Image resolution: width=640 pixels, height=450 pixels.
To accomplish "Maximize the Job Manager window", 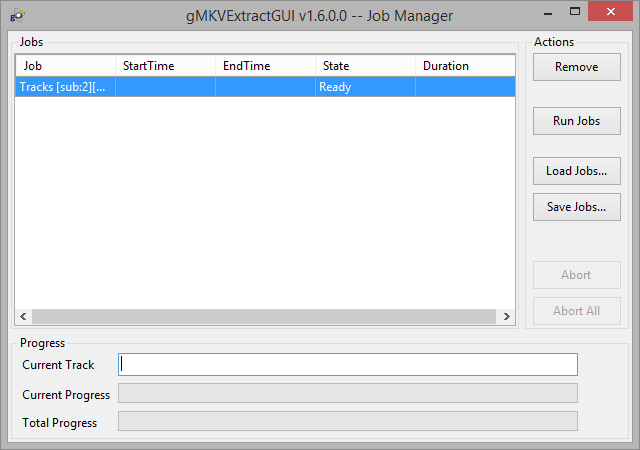I will [575, 11].
